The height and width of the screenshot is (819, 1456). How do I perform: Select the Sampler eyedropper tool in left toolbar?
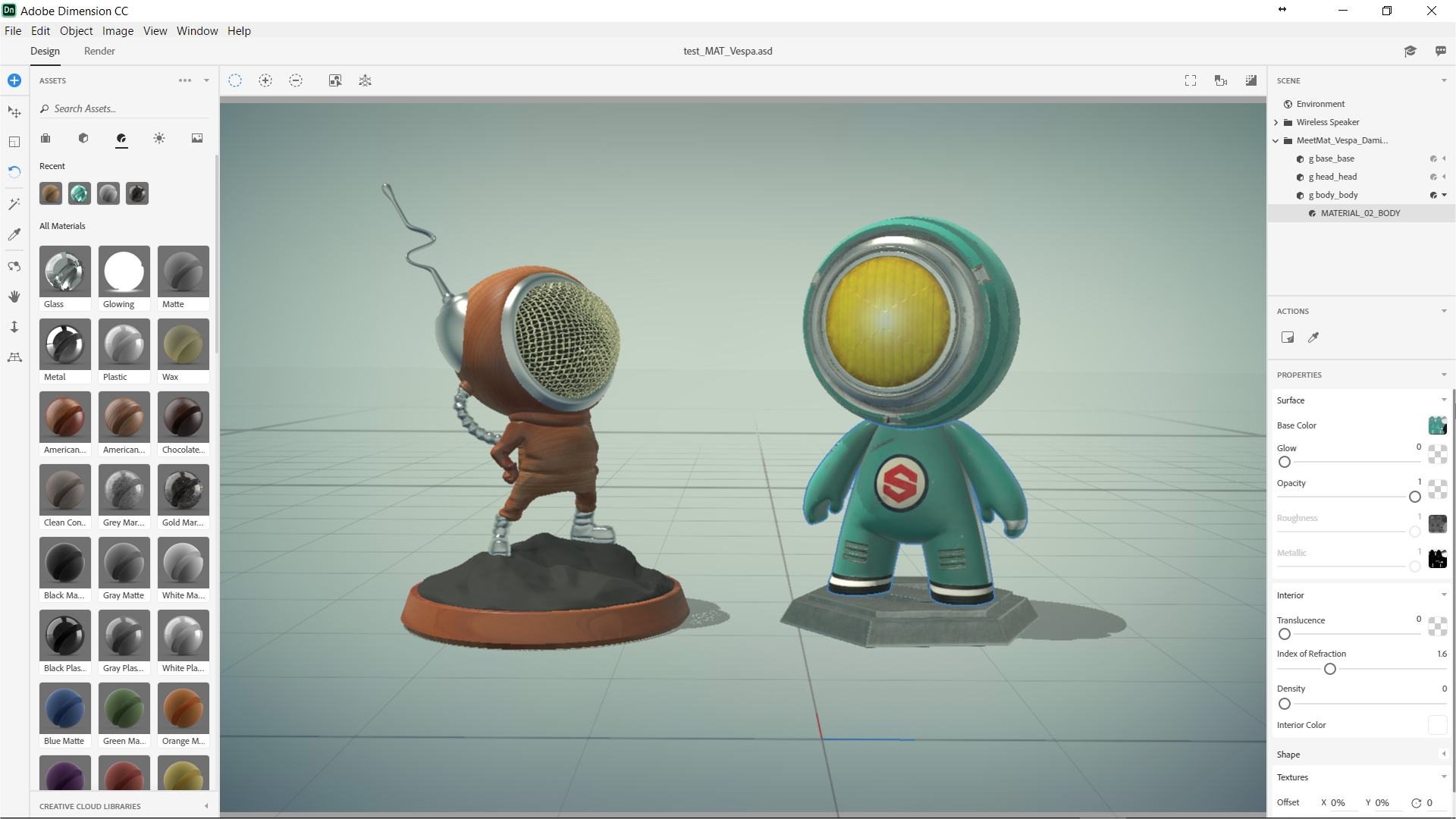pos(14,234)
